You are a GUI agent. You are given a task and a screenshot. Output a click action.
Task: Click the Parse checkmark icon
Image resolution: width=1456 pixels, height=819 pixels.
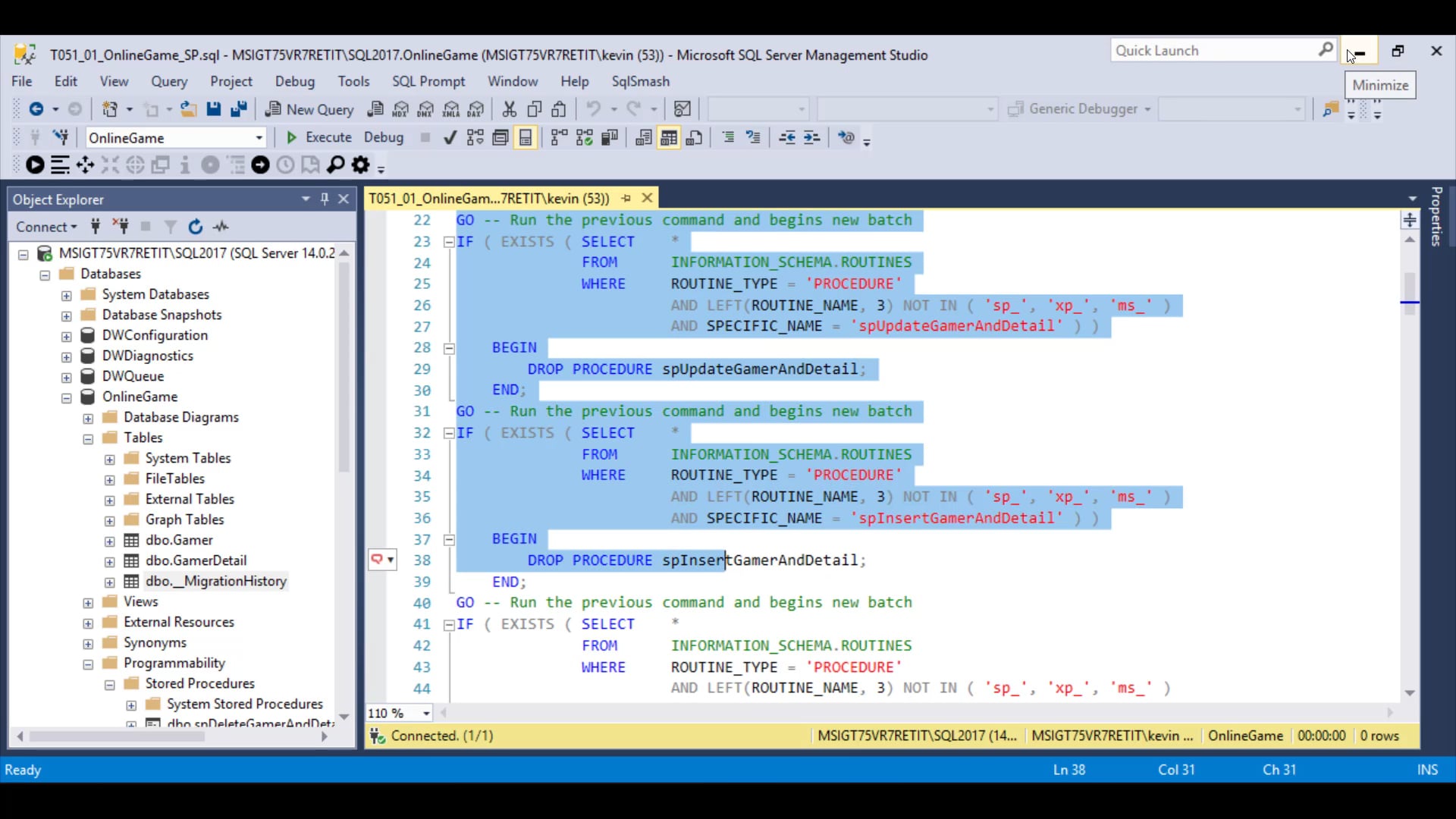click(x=450, y=137)
